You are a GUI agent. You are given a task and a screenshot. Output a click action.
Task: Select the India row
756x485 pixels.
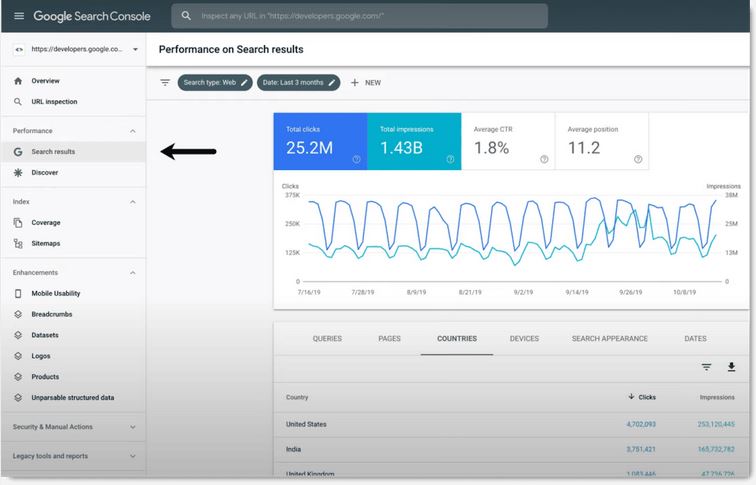click(x=511, y=449)
